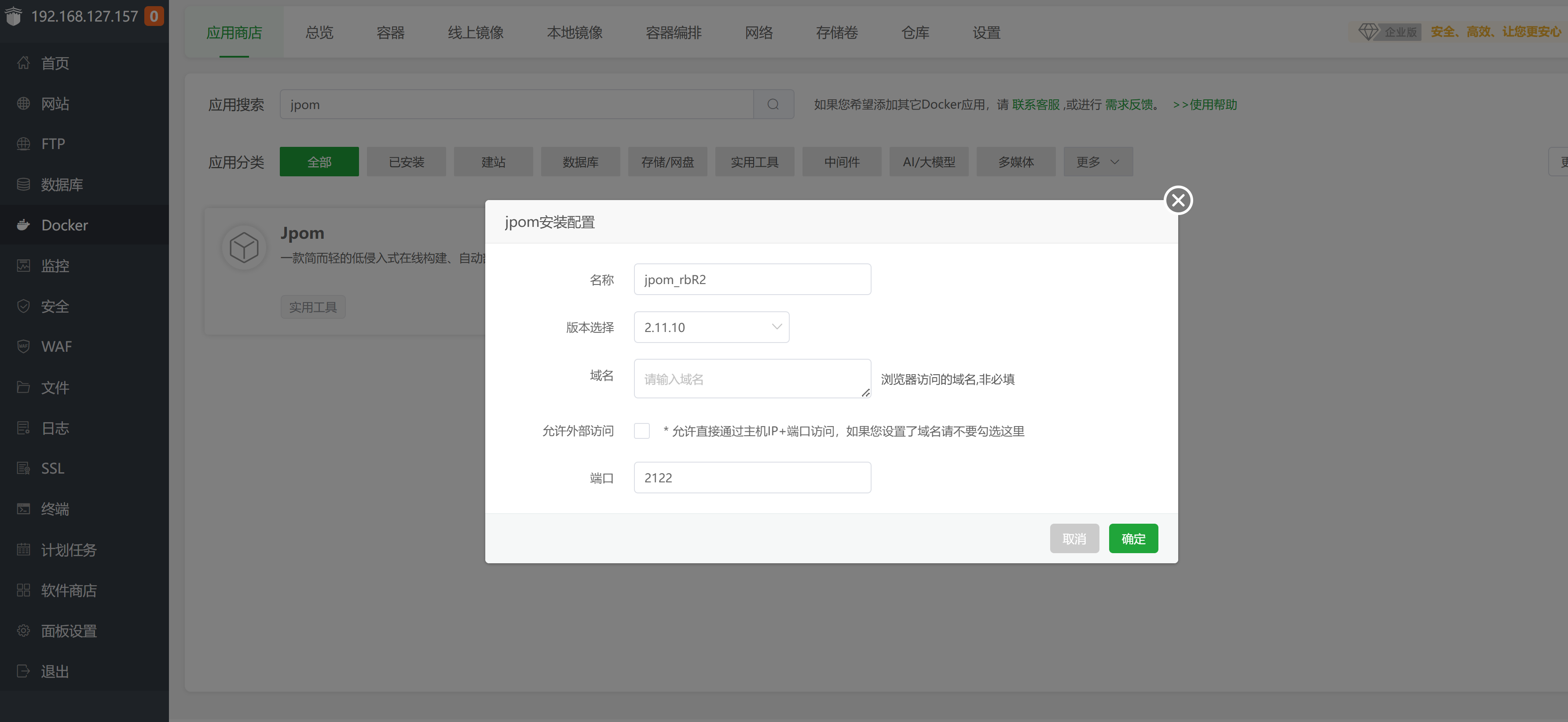Click the WAF shield icon

[23, 346]
